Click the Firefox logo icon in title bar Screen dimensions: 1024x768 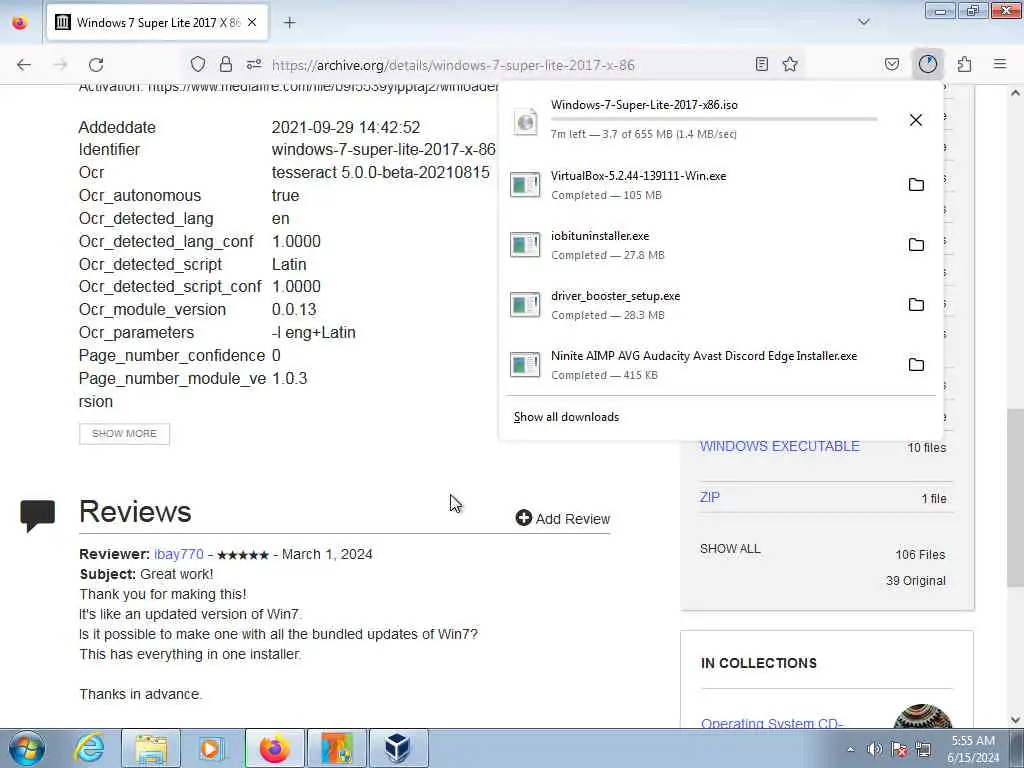(20, 22)
